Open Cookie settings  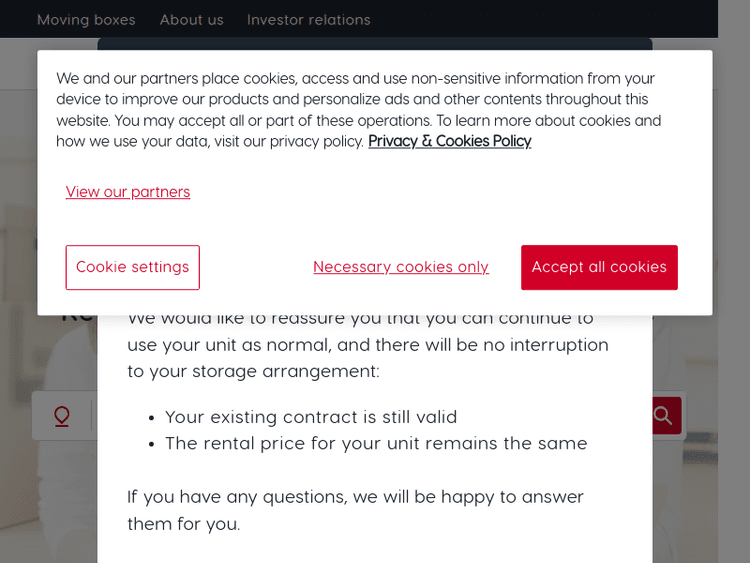pos(133,267)
